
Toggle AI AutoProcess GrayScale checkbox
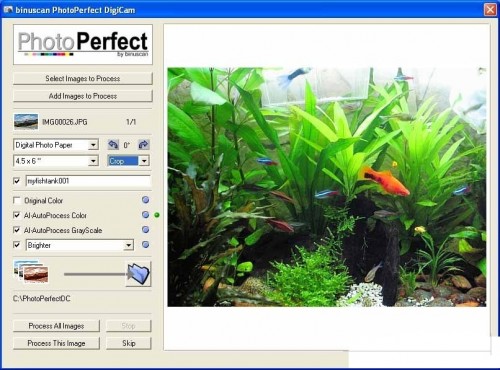point(17,230)
